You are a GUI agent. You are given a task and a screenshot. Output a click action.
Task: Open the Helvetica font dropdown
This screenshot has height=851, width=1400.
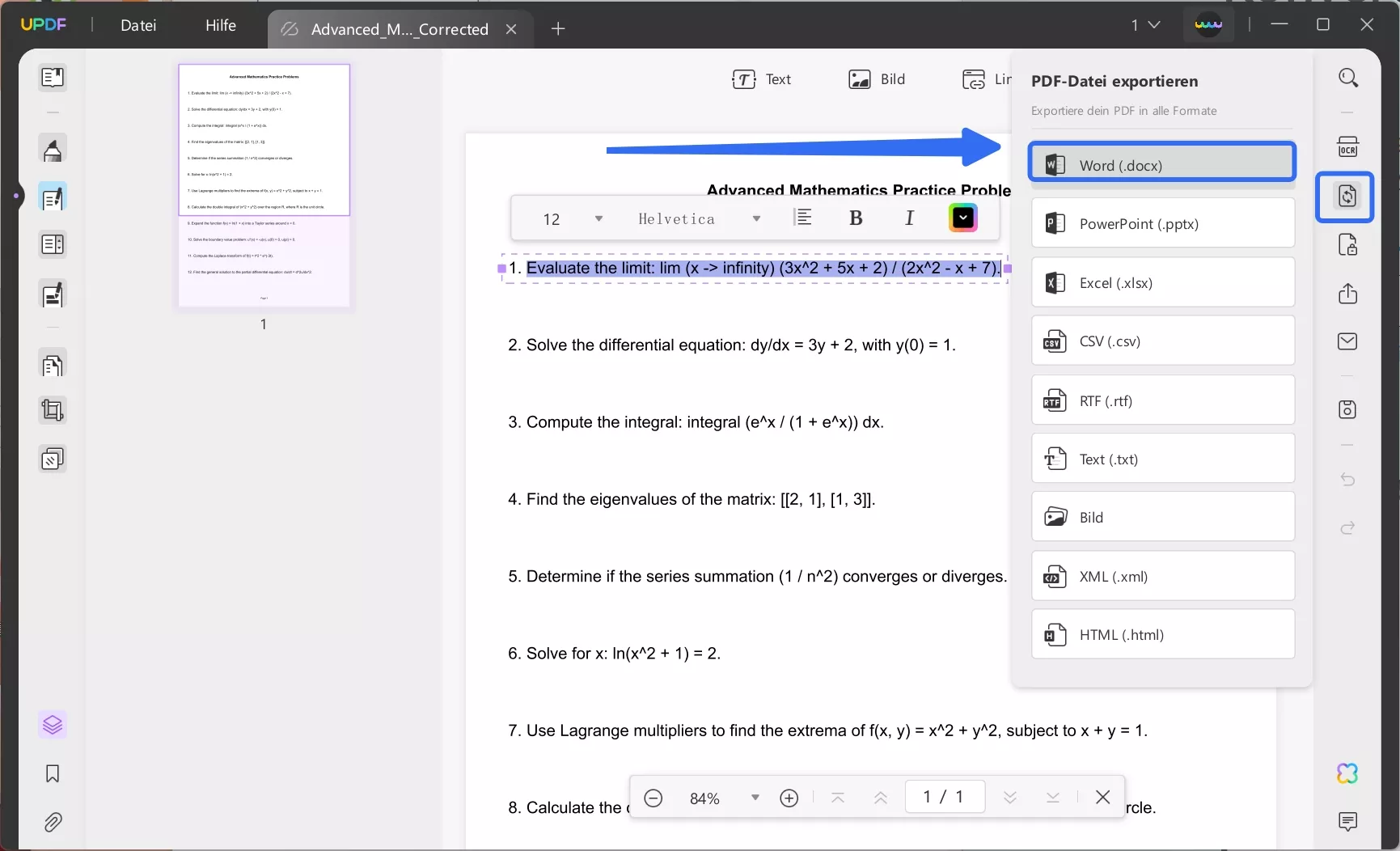pyautogui.click(x=699, y=218)
